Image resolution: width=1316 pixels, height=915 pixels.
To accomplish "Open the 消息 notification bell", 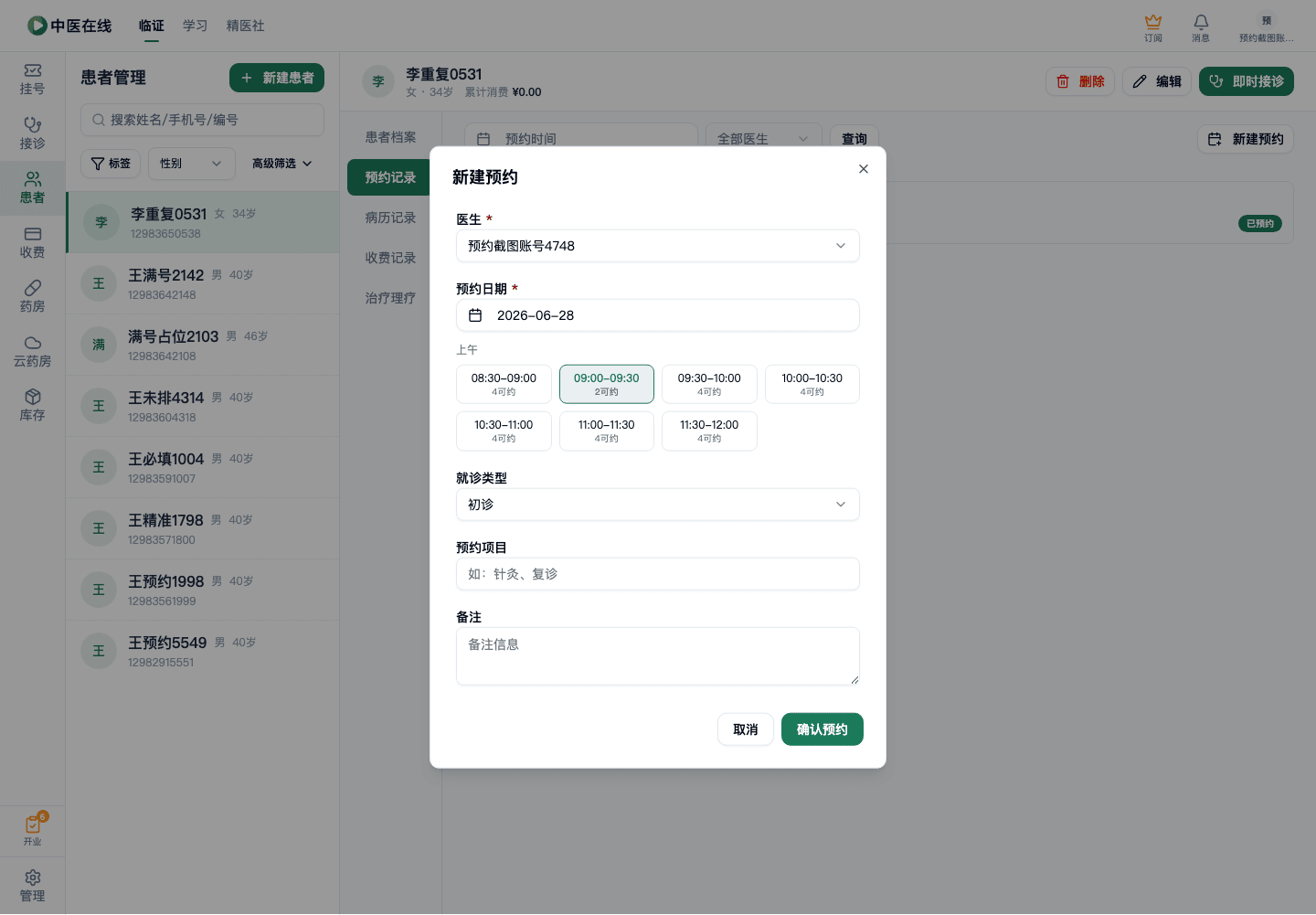I will point(1201,27).
